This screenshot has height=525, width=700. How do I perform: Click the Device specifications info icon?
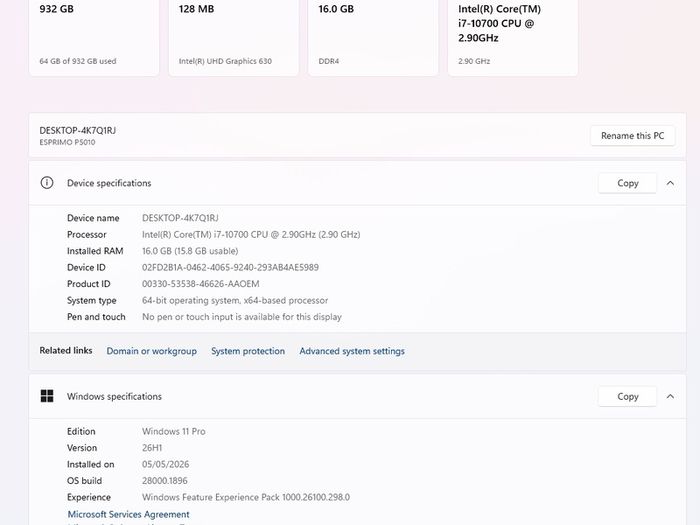[47, 183]
